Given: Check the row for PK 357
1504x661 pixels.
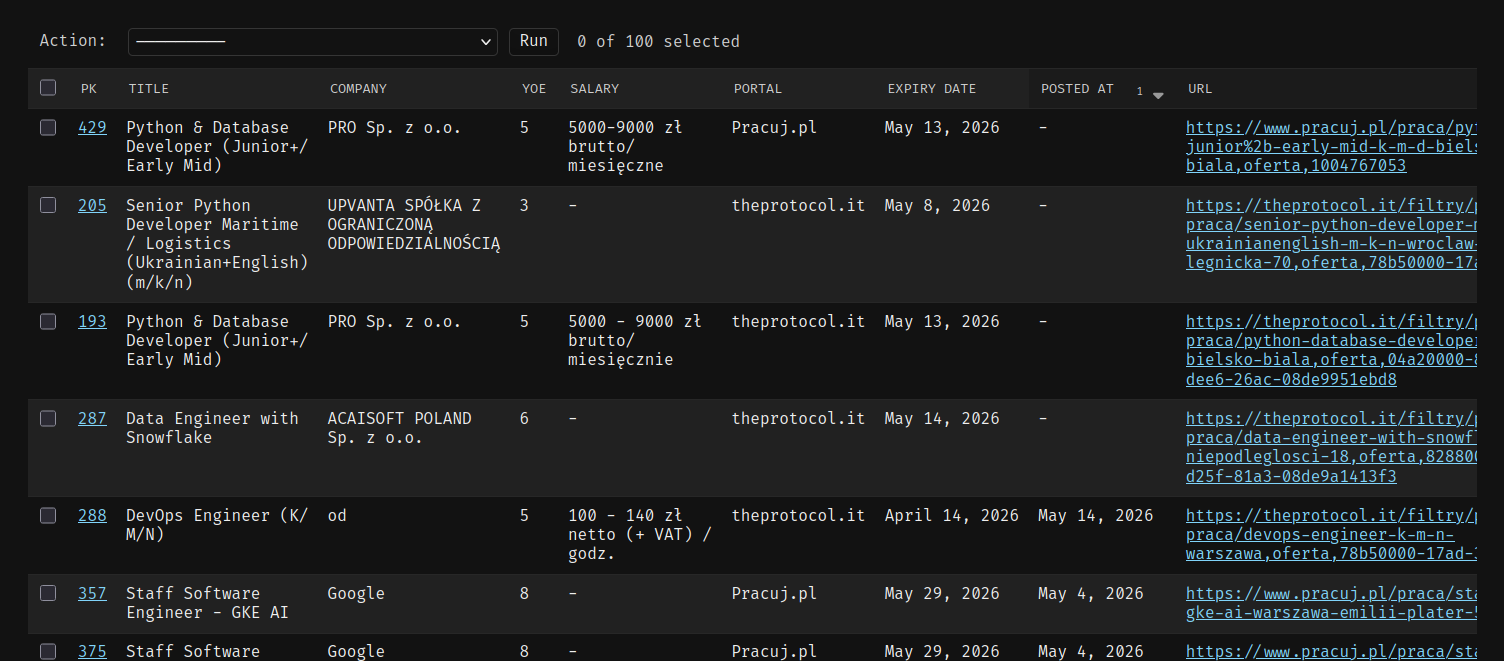Looking at the screenshot, I should pyautogui.click(x=48, y=593).
